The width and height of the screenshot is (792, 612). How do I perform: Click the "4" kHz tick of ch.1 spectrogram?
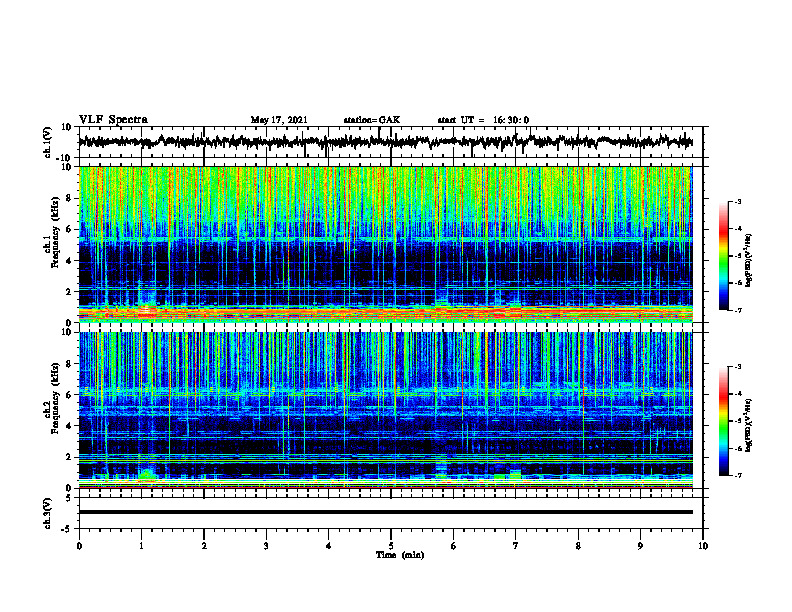pos(69,261)
